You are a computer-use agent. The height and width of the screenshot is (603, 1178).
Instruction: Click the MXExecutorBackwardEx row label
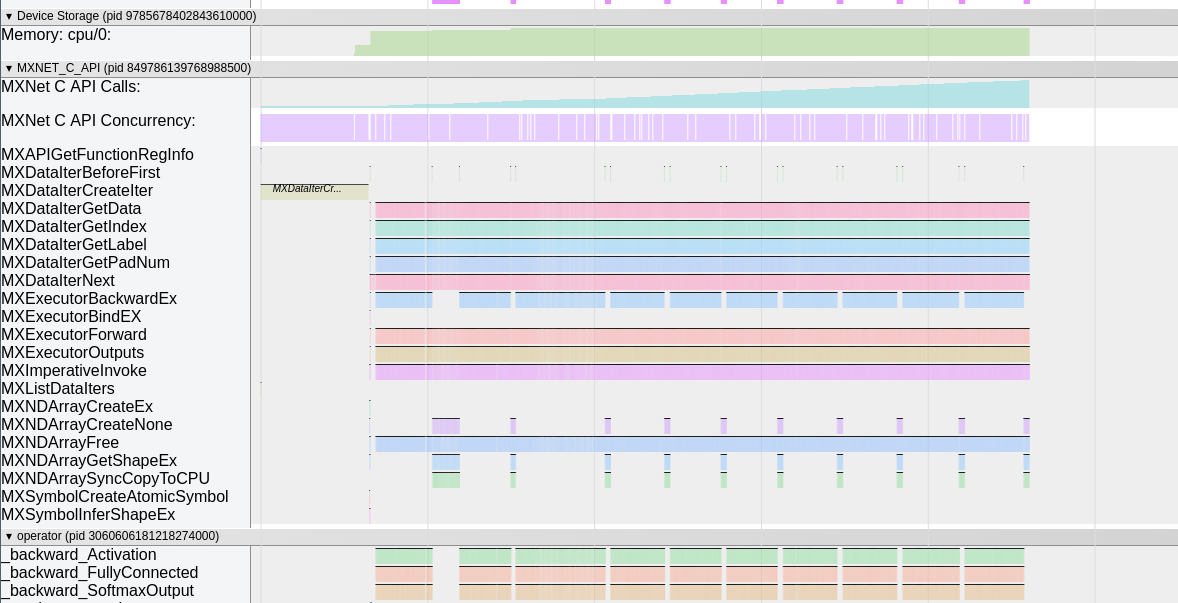(x=89, y=299)
